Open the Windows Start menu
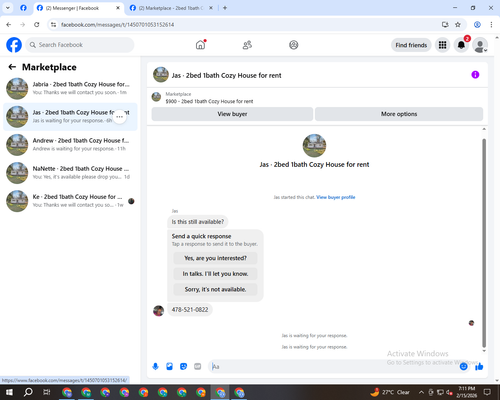The width and height of the screenshot is (500, 400). coord(9,392)
